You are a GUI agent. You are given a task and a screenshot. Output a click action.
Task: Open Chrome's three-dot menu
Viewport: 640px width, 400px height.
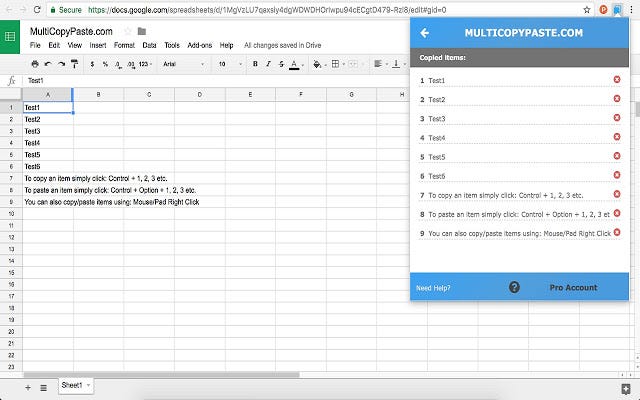click(x=631, y=10)
